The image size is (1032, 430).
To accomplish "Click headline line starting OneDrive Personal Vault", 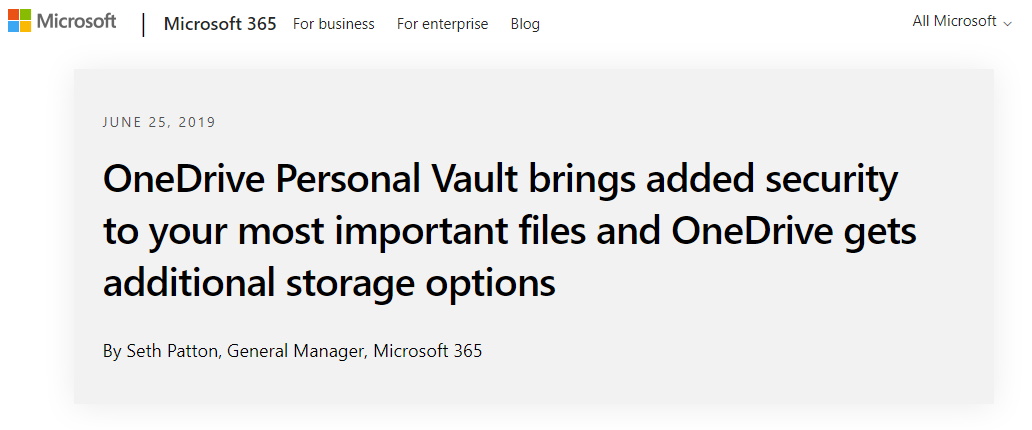I will pos(500,180).
